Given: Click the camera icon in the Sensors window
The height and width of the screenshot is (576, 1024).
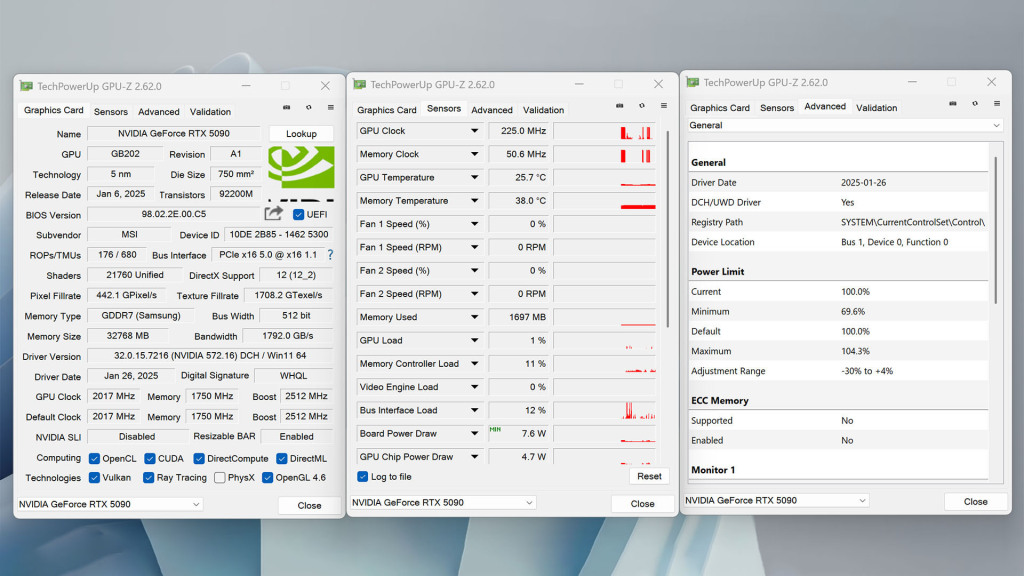Looking at the screenshot, I should [620, 106].
